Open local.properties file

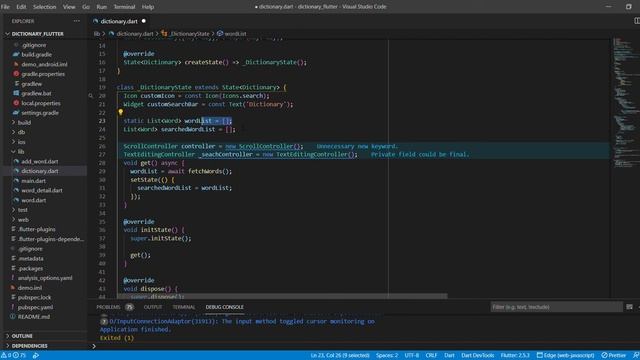point(40,103)
